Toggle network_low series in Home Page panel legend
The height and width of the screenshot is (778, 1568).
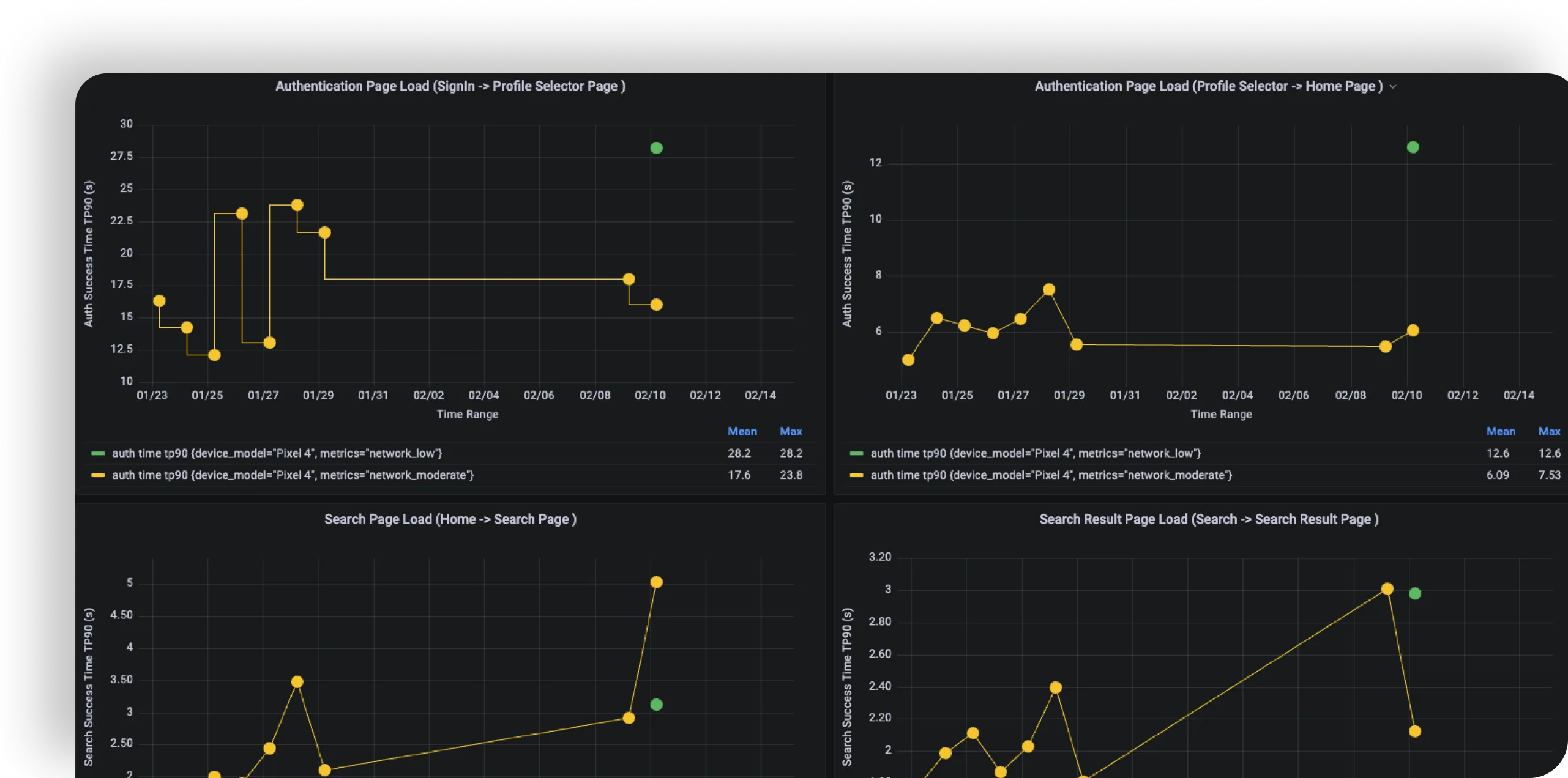(1035, 453)
